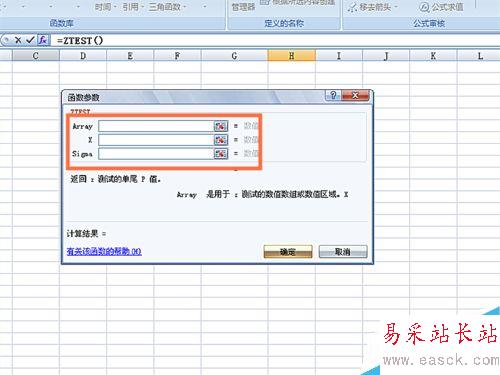Click into the Sigma input field
This screenshot has height=375, width=500.
[x=156, y=154]
